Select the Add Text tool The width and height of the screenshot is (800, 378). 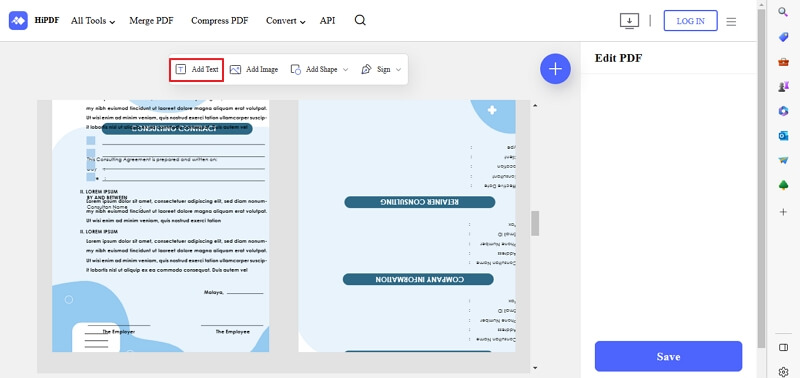pos(197,69)
